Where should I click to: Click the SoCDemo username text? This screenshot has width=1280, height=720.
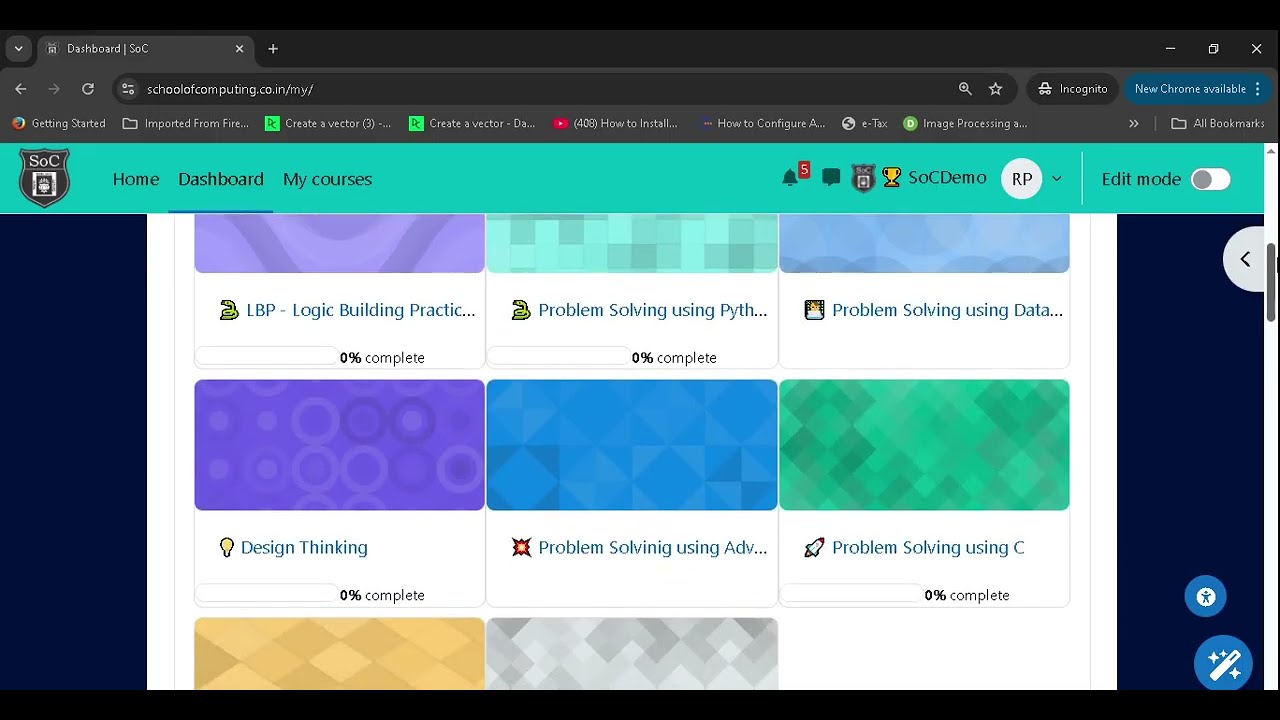click(947, 177)
